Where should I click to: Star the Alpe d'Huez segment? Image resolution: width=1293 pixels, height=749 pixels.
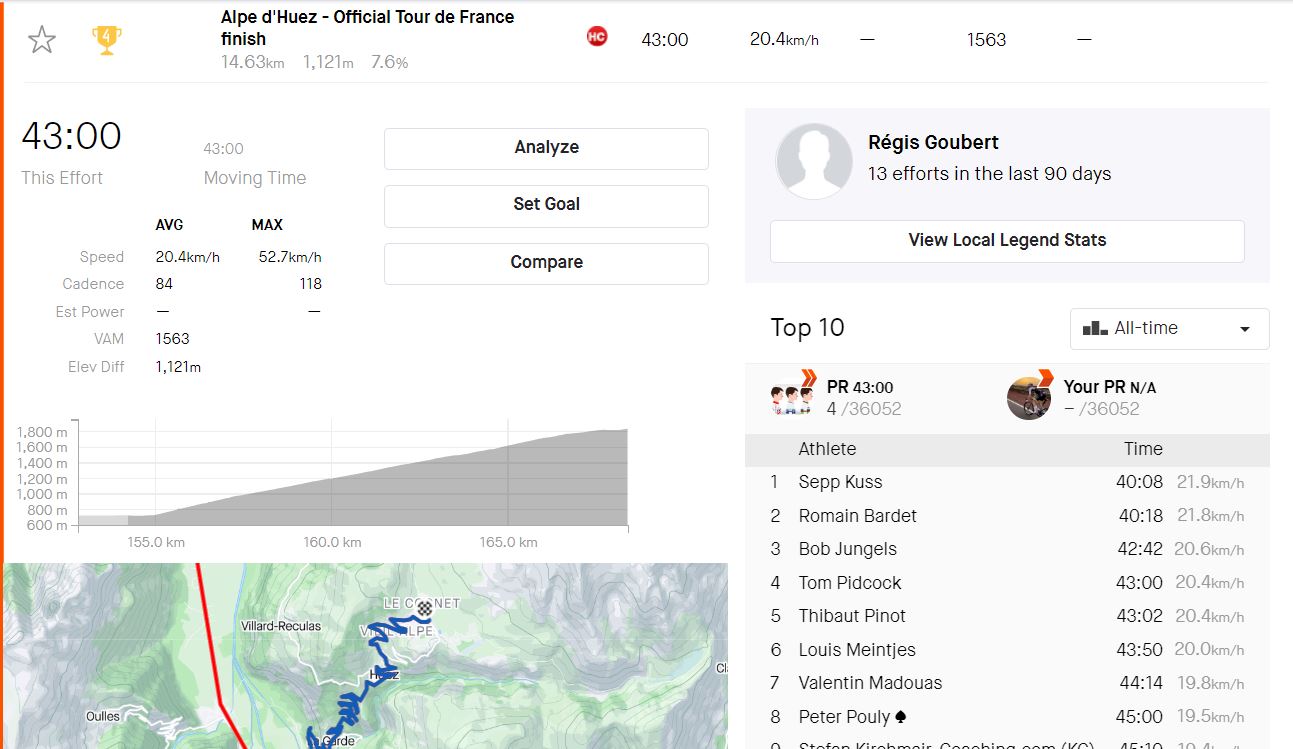pos(42,40)
